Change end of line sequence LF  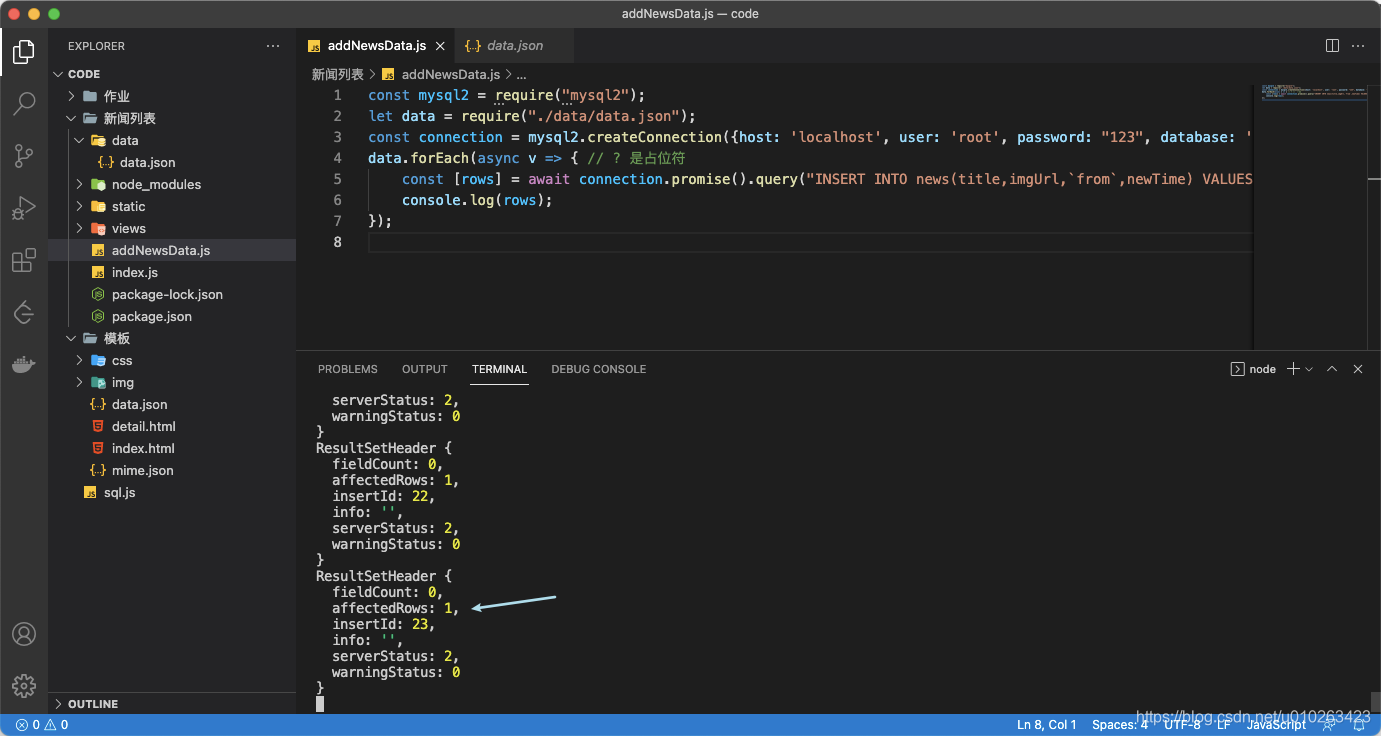pyautogui.click(x=1224, y=725)
